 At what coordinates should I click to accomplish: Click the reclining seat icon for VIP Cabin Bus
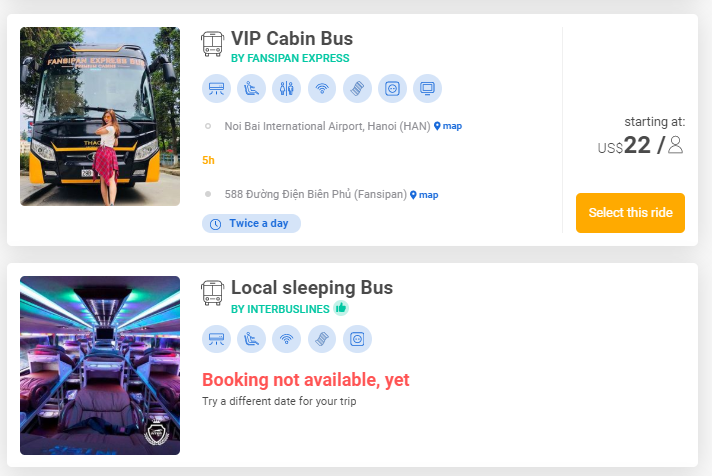[252, 88]
